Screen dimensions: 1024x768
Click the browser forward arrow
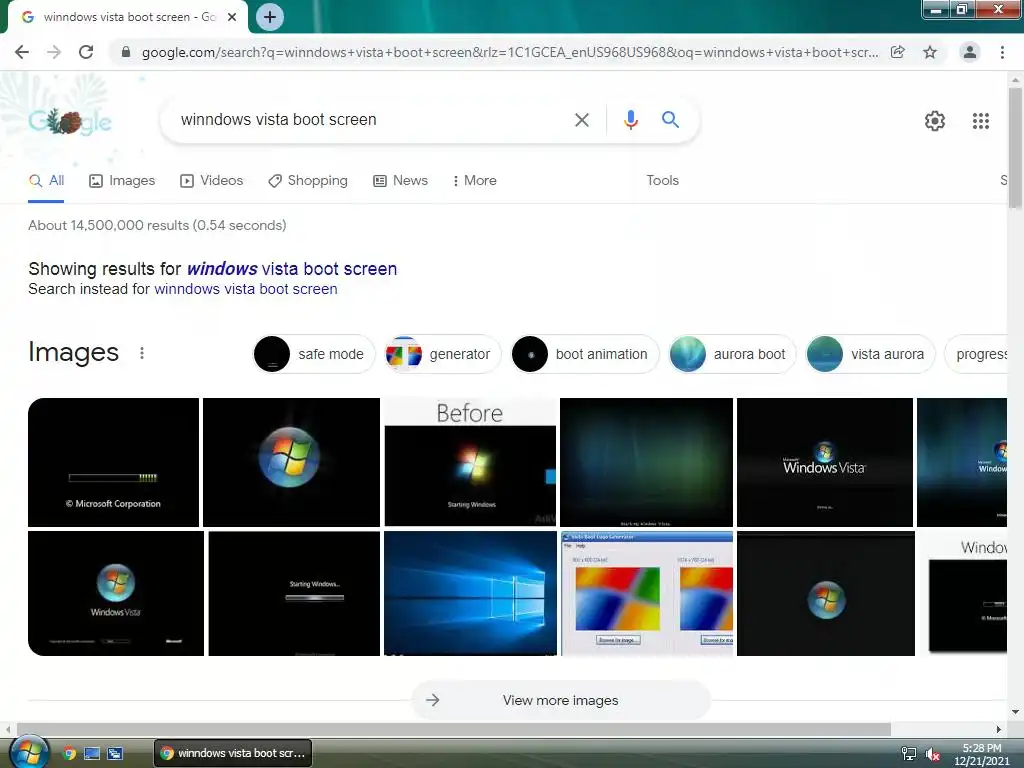[x=54, y=52]
